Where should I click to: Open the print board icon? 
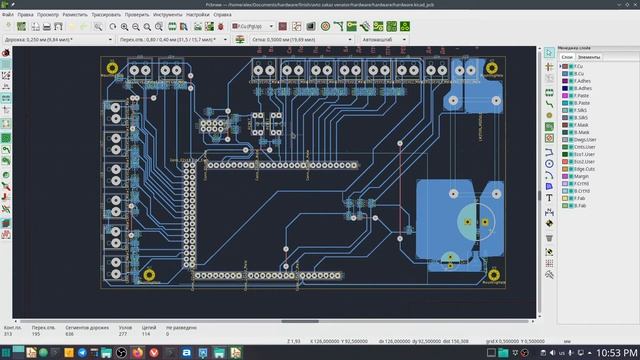coord(47,27)
